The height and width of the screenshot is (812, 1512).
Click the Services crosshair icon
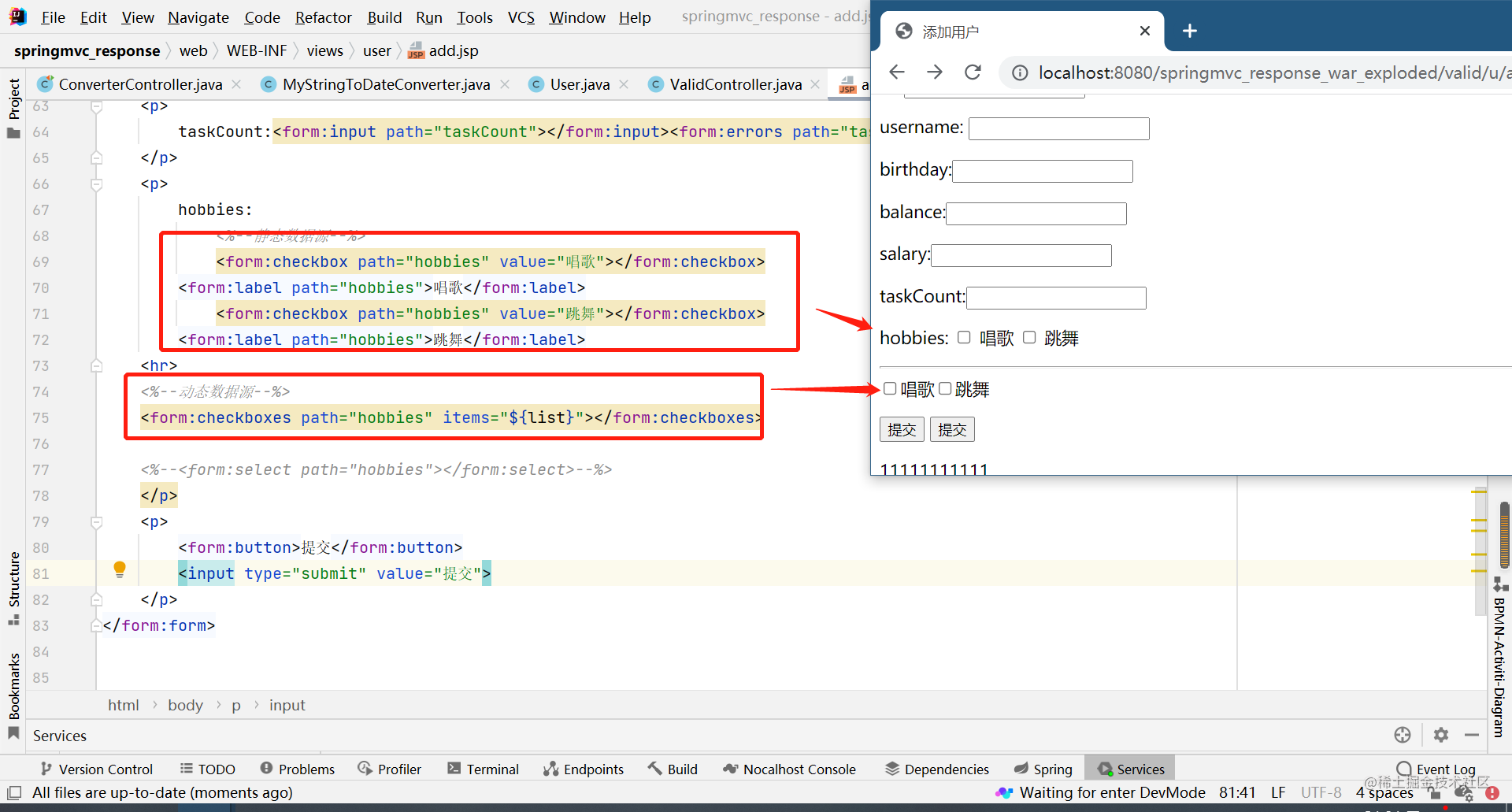(x=1403, y=735)
